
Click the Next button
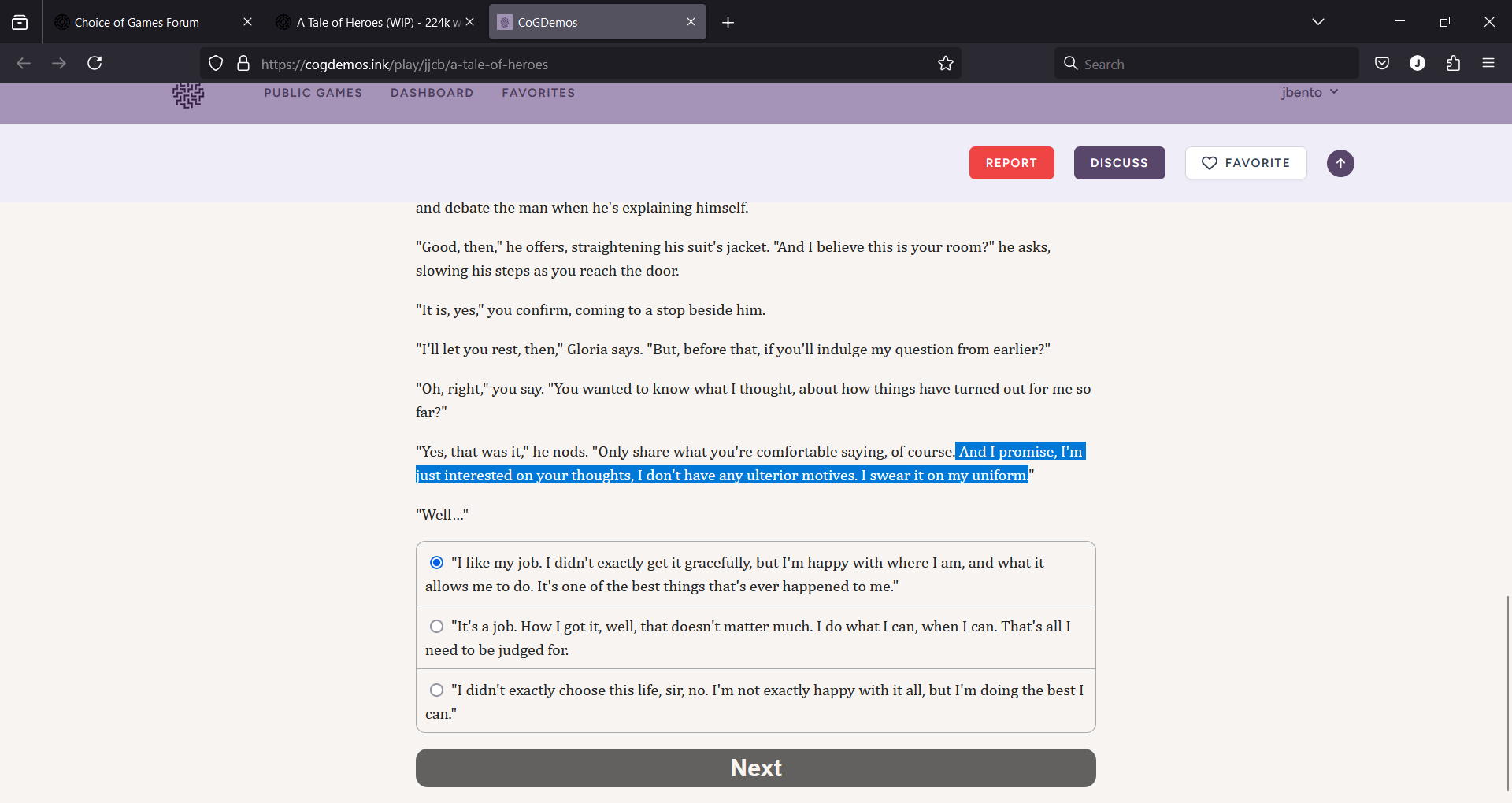click(x=755, y=768)
